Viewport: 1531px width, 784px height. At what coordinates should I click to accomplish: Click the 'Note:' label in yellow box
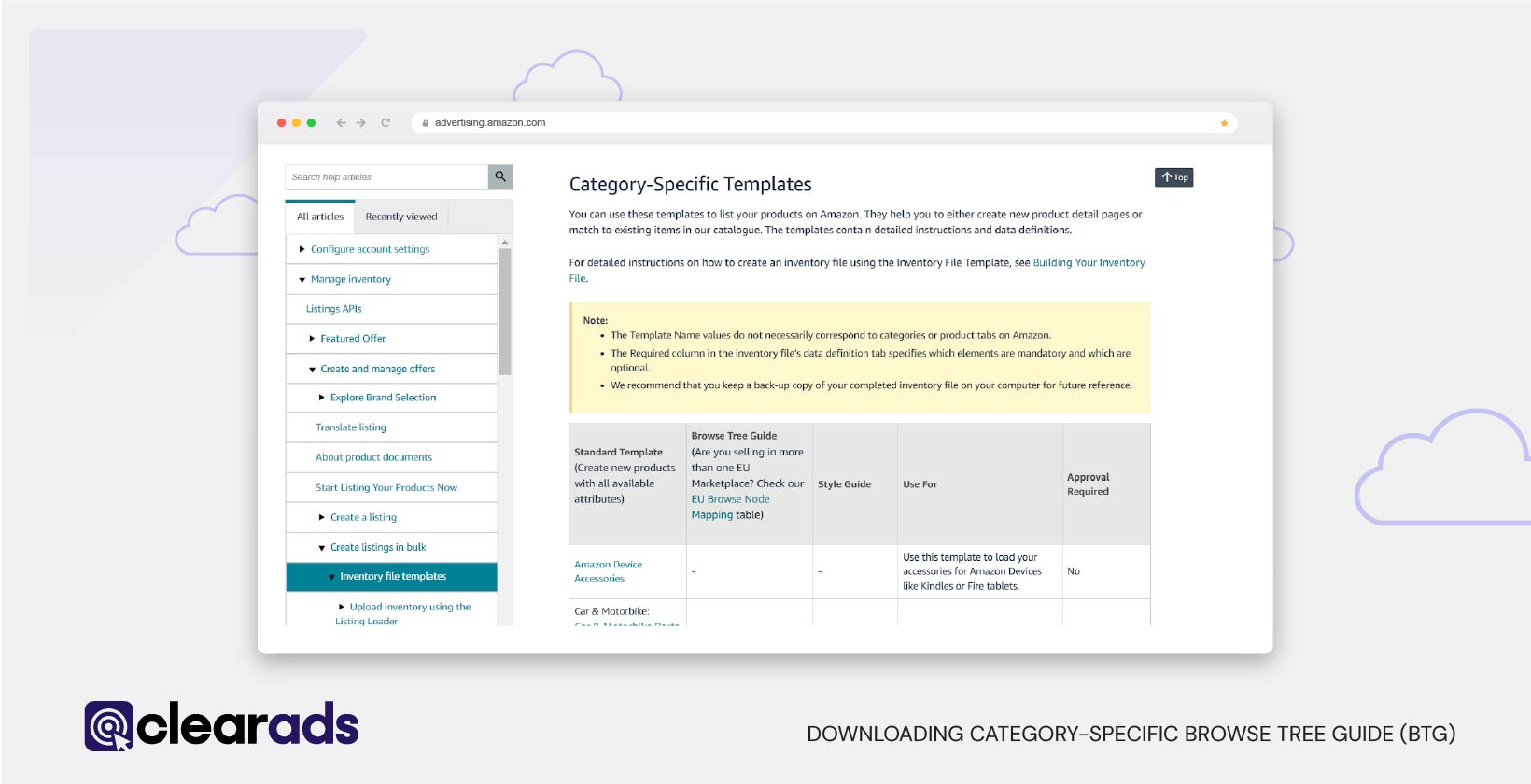(x=595, y=320)
